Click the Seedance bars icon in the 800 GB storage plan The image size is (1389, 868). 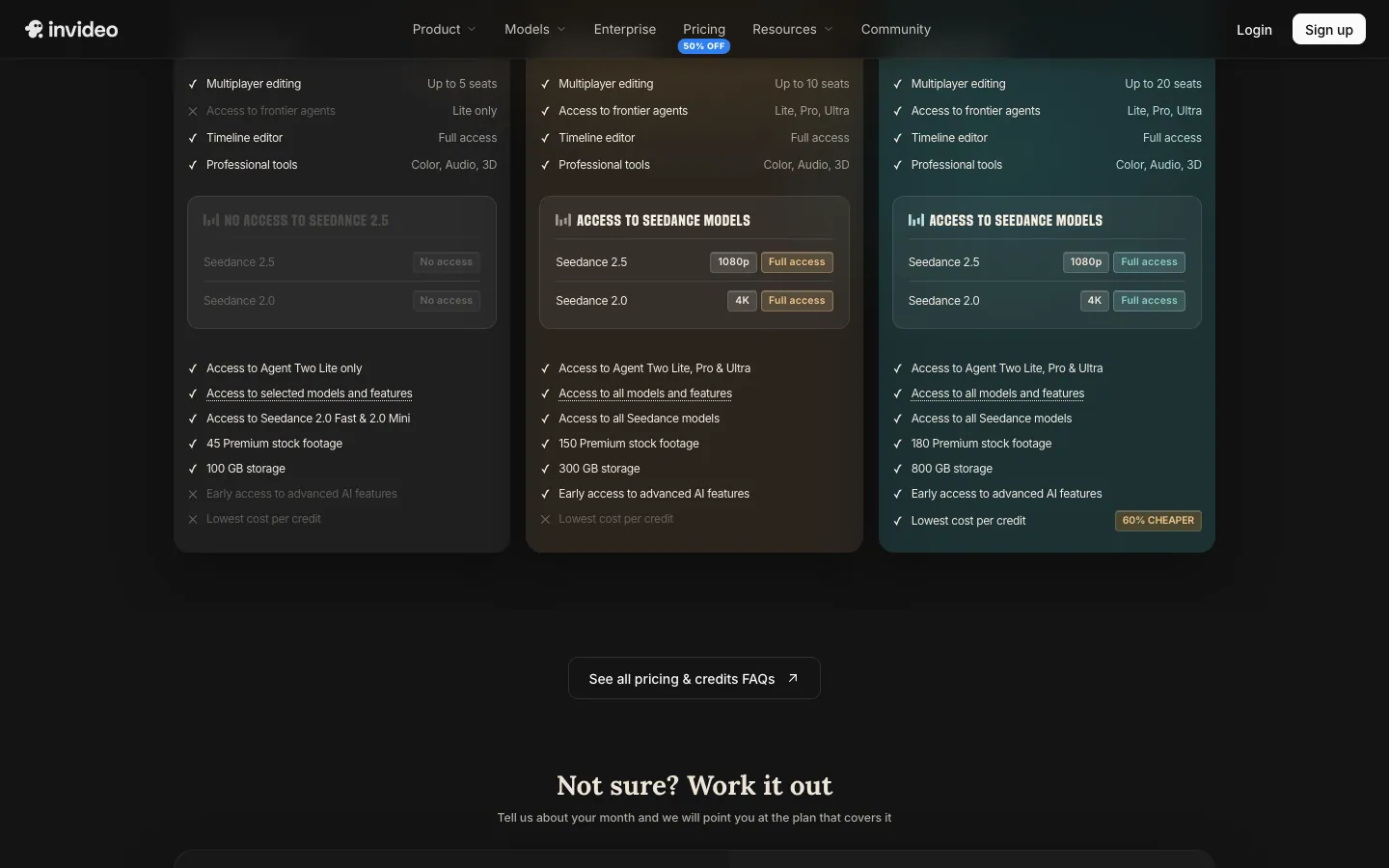[x=916, y=220]
